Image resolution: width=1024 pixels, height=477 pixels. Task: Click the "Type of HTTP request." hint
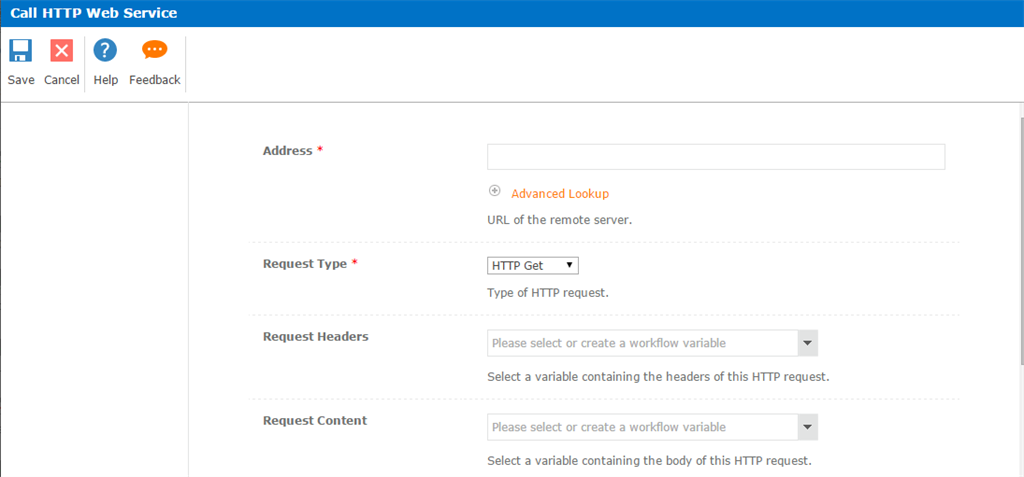[548, 293]
